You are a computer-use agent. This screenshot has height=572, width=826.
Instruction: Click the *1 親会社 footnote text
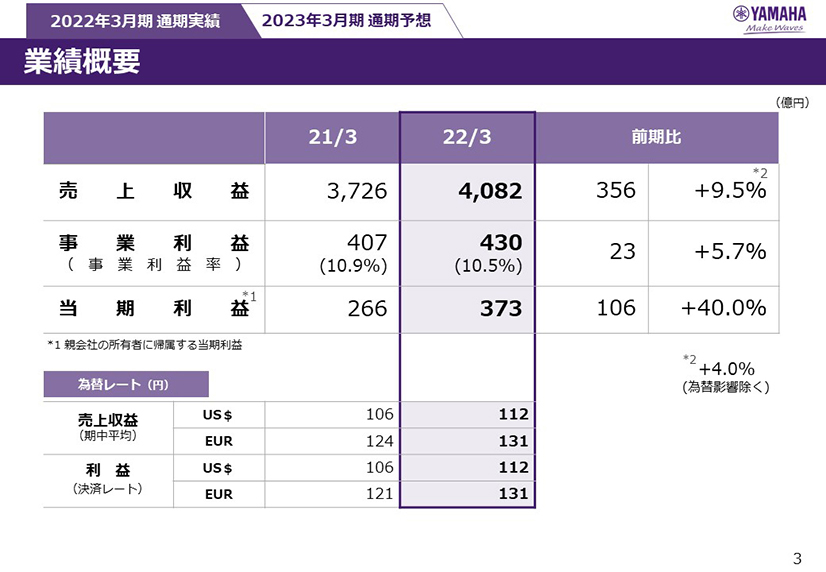(x=144, y=345)
